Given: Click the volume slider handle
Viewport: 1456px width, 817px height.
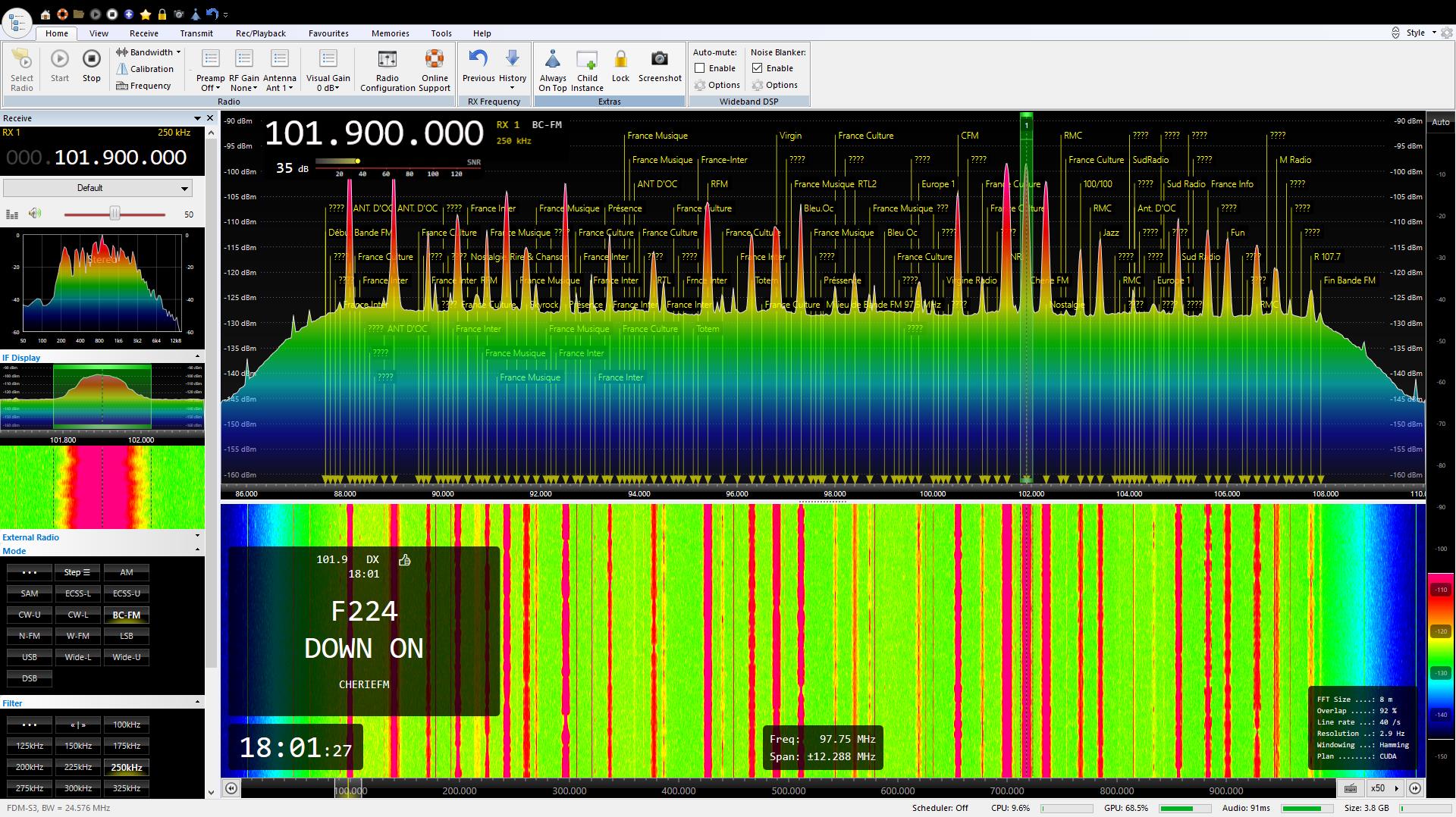Looking at the screenshot, I should (x=115, y=214).
